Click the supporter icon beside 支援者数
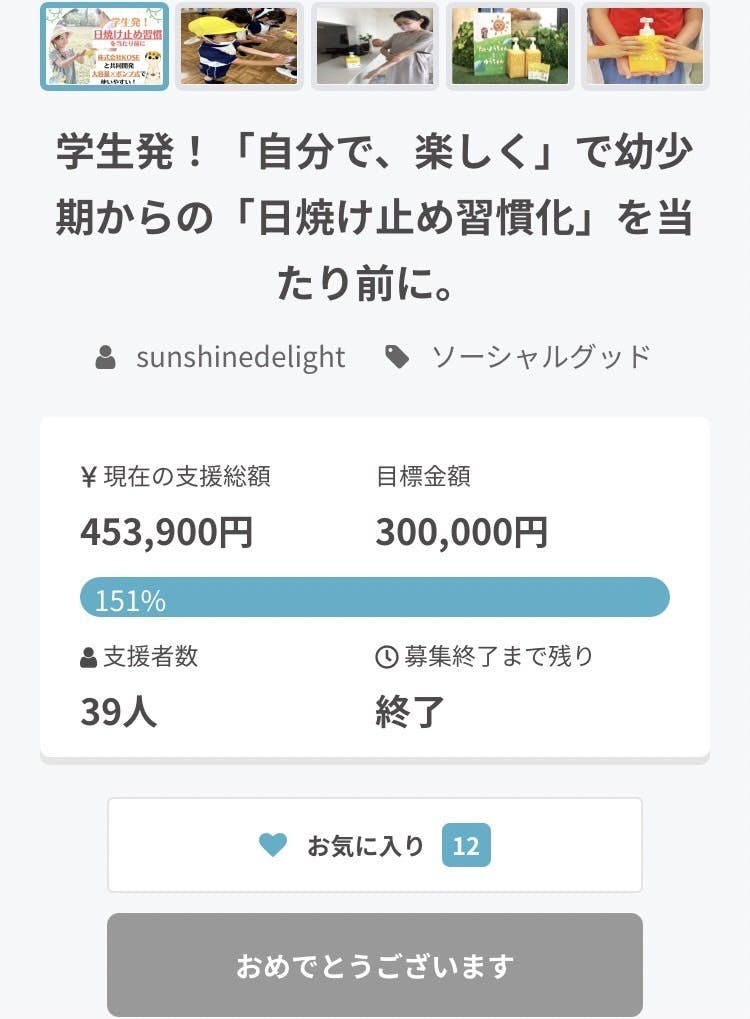The image size is (750, 1019). coord(88,657)
